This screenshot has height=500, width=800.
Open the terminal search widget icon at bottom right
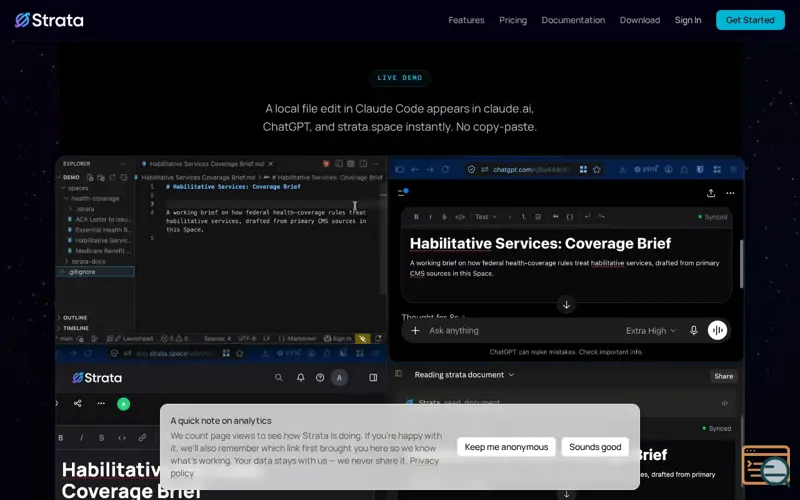click(766, 465)
